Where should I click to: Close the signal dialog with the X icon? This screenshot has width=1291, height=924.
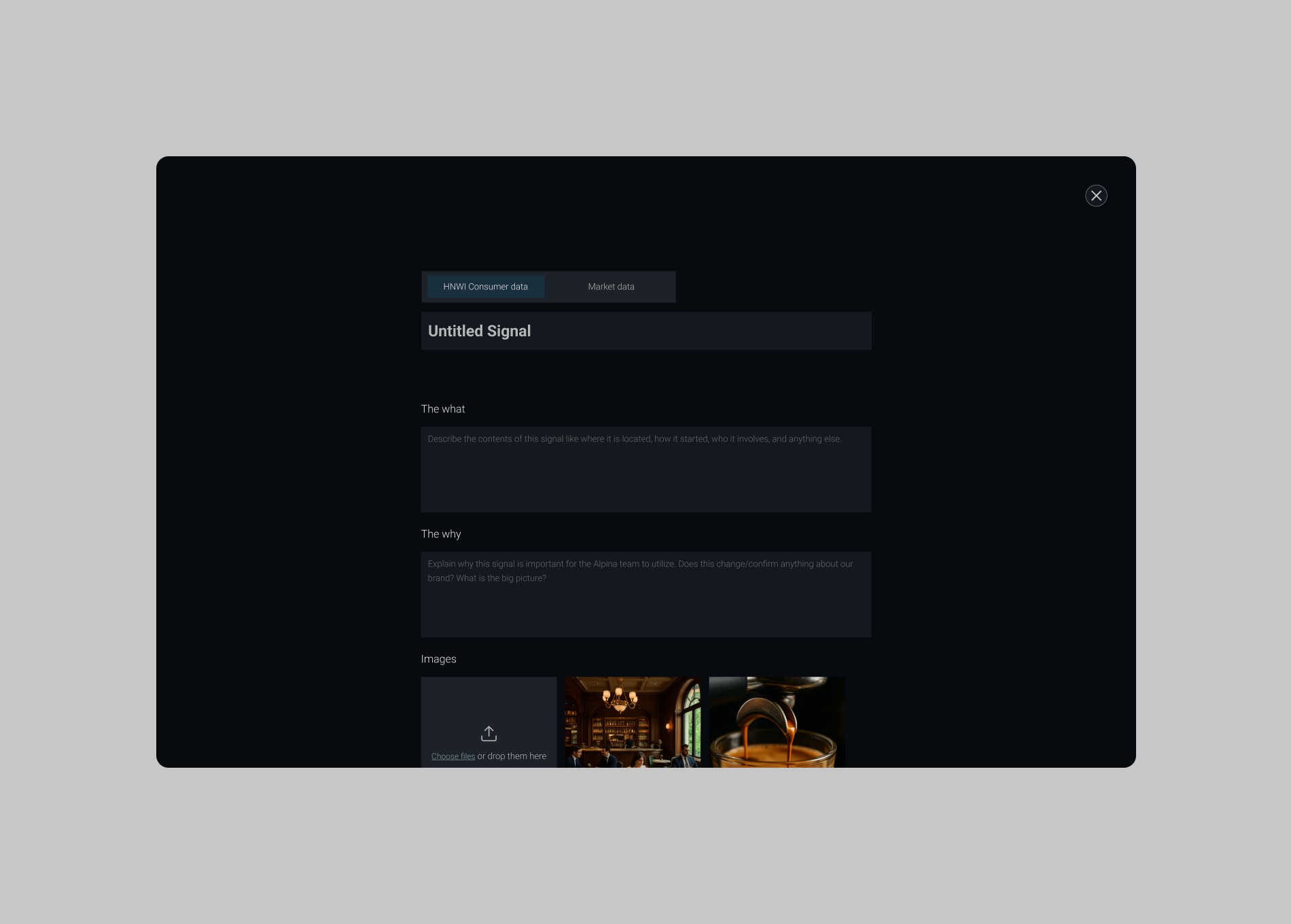coord(1096,196)
